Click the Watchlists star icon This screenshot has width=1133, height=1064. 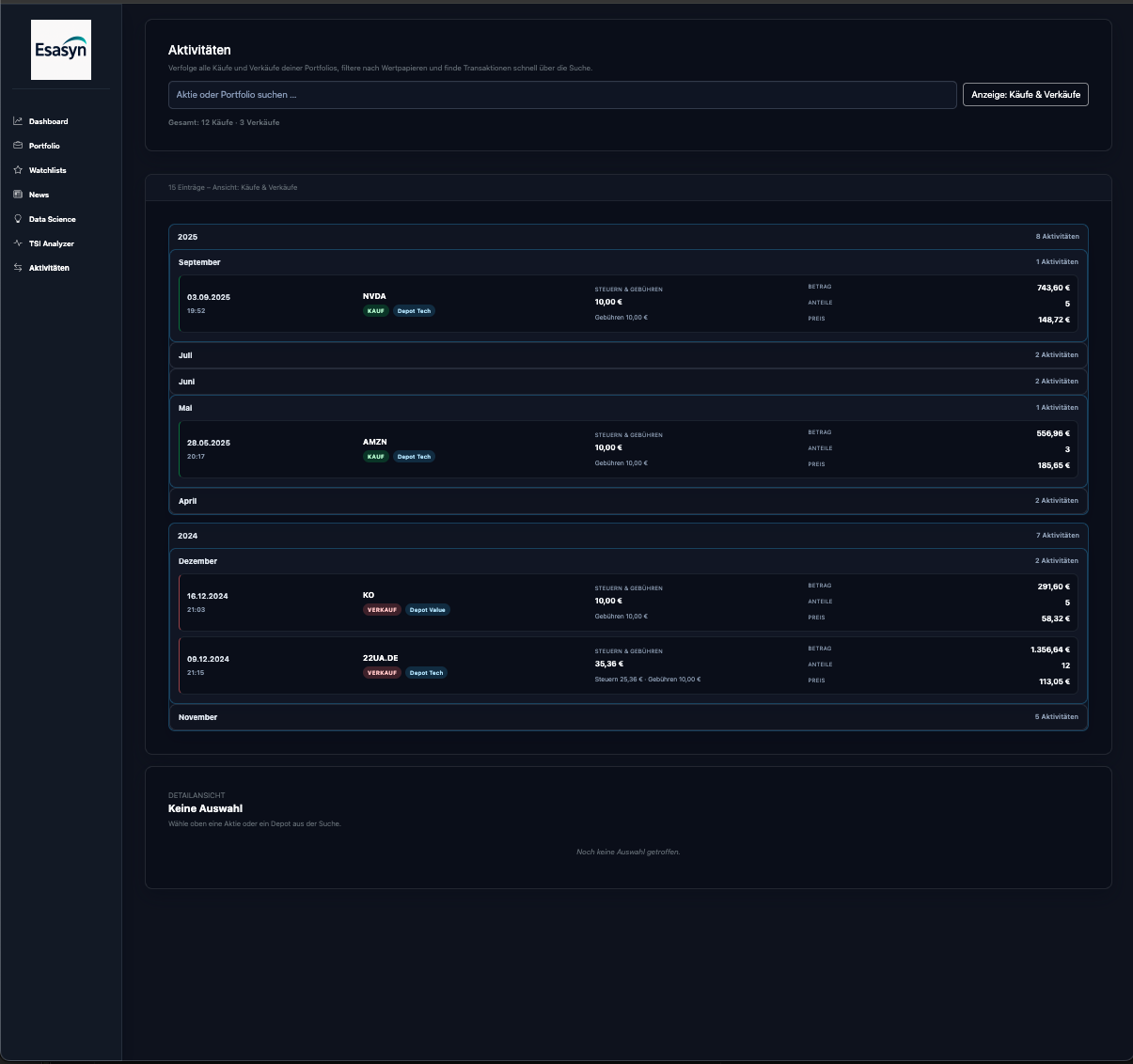click(x=18, y=170)
